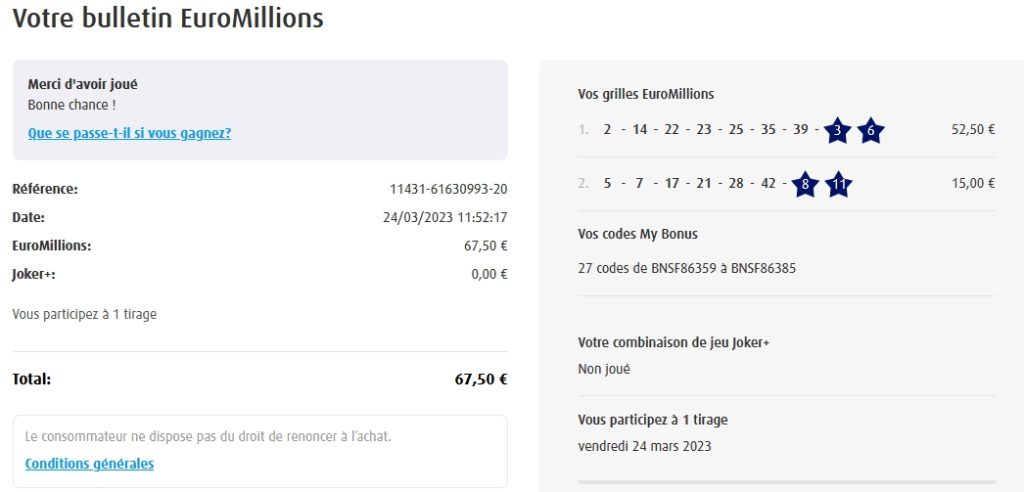Click the 'Non joué' Joker+ status
Viewport: 1024px width, 492px height.
pos(604,369)
